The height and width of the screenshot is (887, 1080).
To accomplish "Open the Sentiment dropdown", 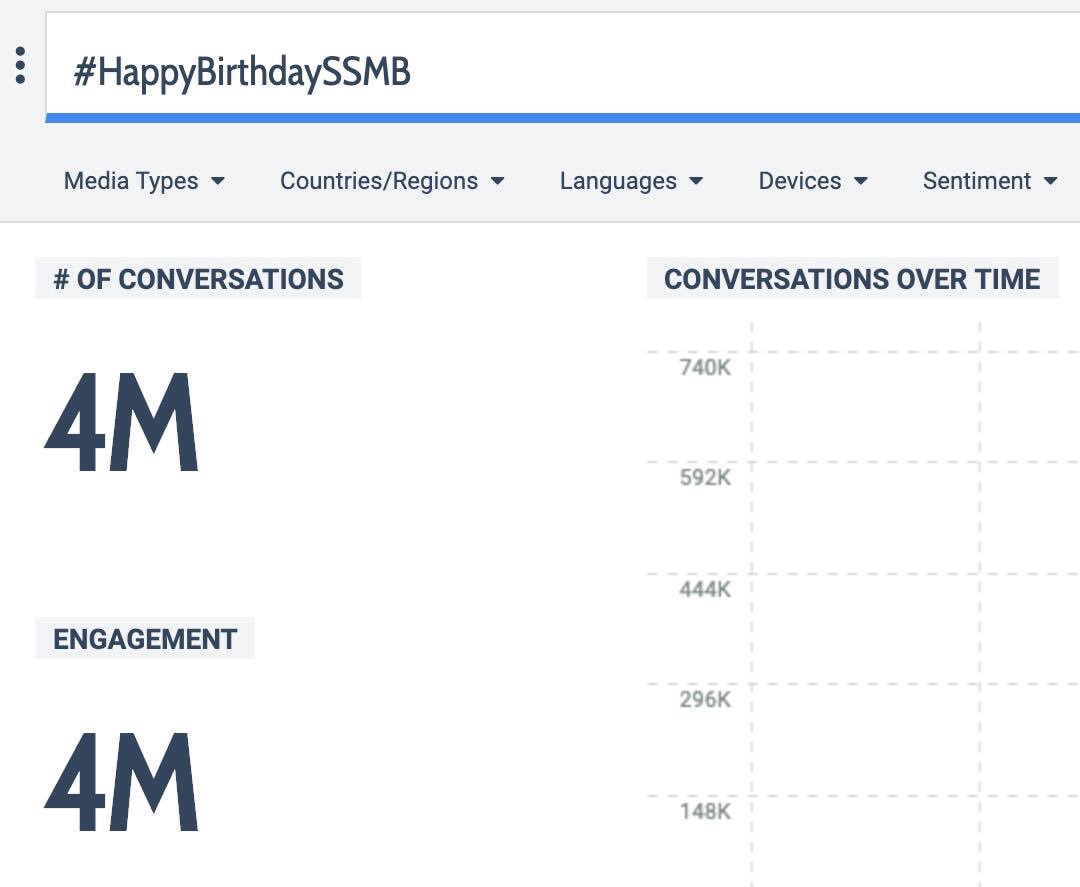I will pos(990,181).
